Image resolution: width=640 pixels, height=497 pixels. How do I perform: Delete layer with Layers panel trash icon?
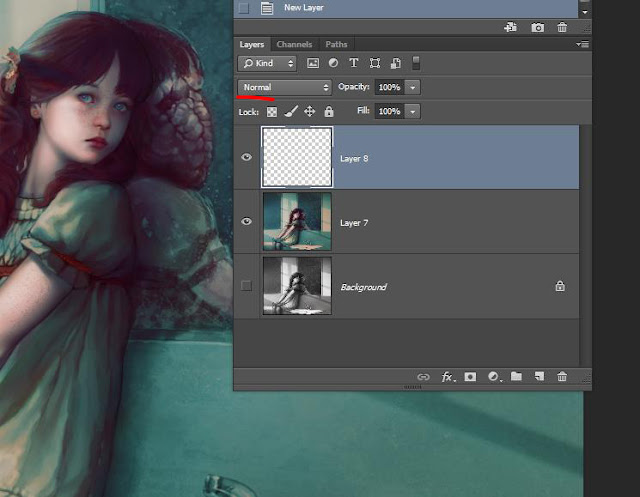click(x=562, y=377)
